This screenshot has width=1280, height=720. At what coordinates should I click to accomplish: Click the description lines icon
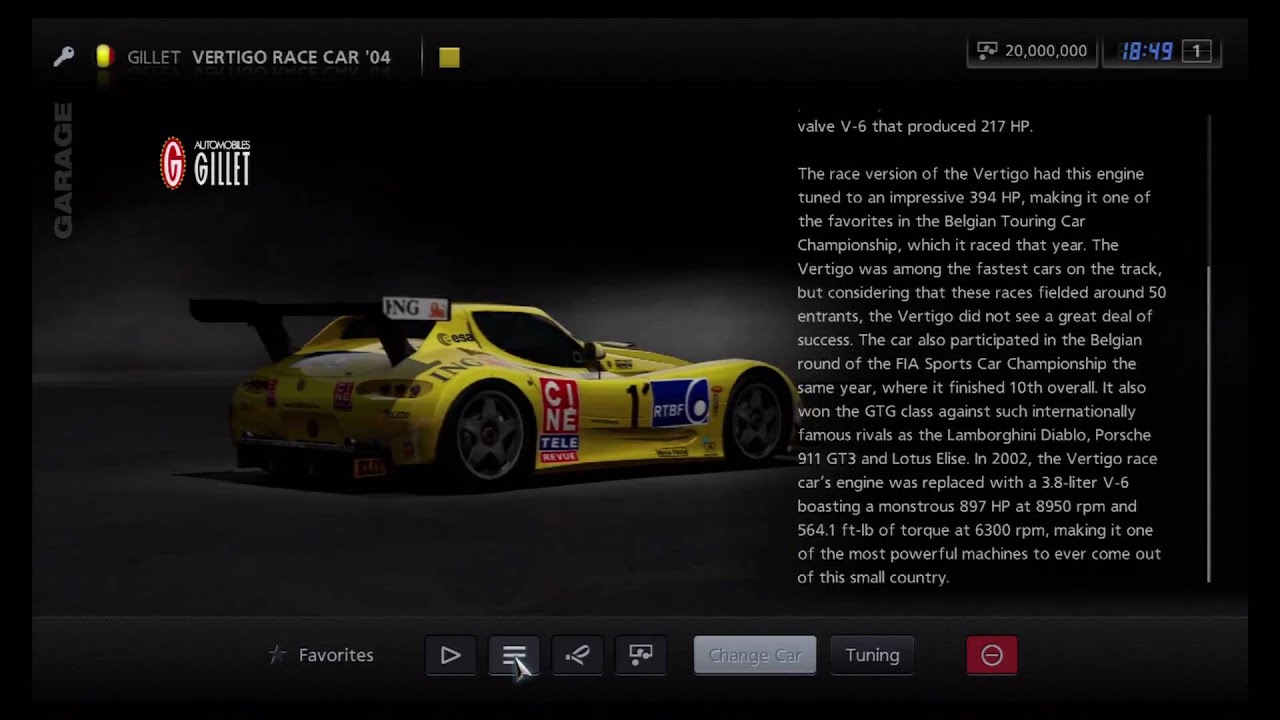click(x=514, y=655)
